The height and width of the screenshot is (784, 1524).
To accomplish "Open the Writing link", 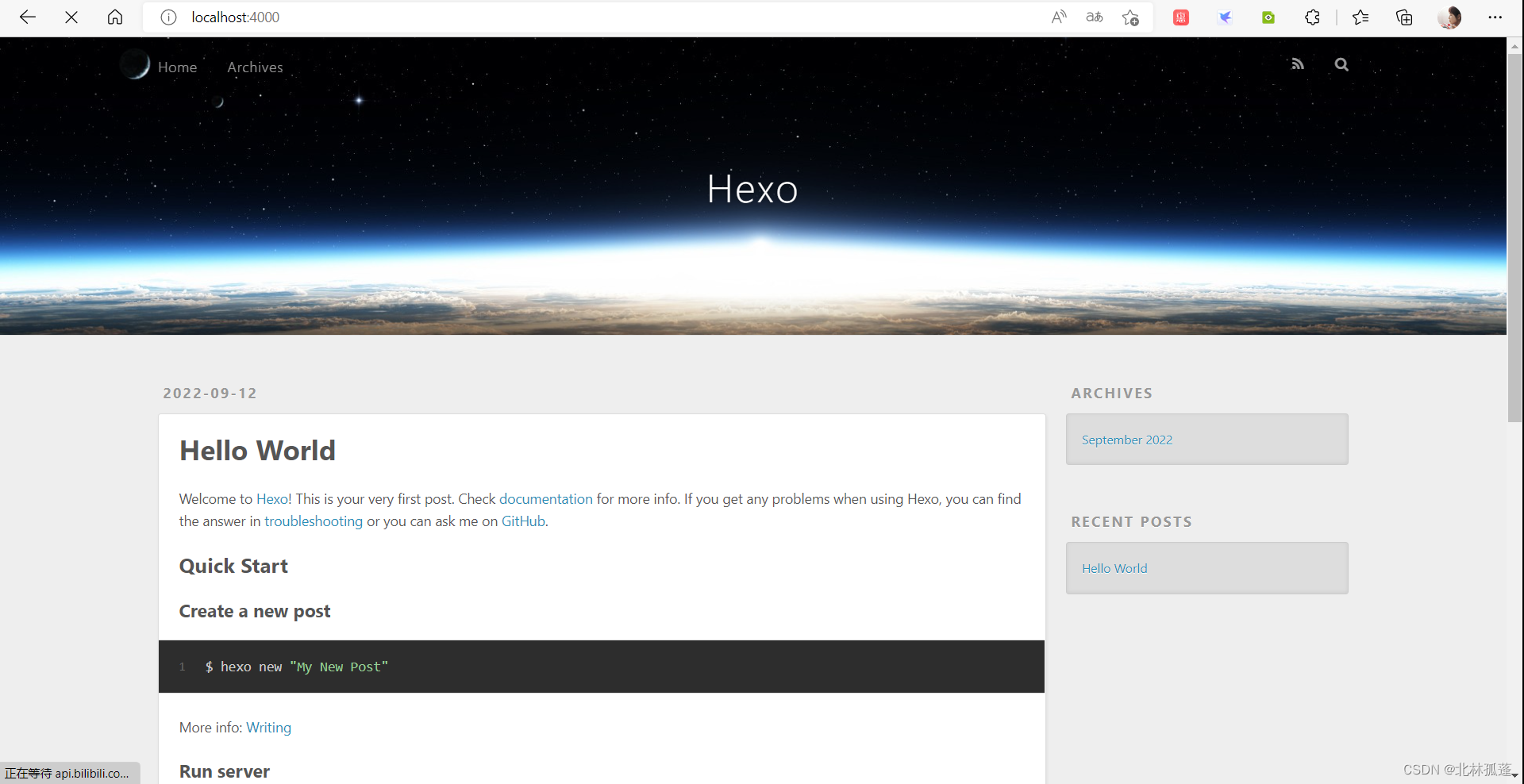I will [268, 728].
